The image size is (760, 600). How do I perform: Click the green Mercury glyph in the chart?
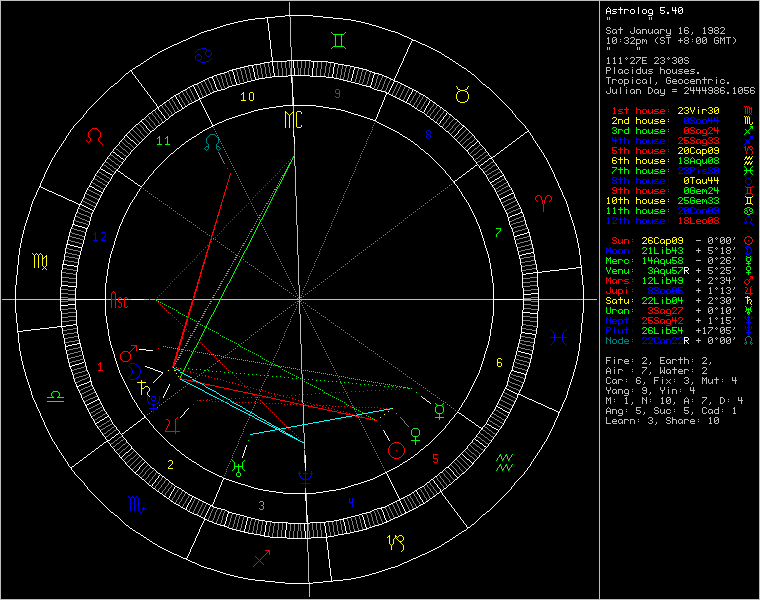coord(439,408)
